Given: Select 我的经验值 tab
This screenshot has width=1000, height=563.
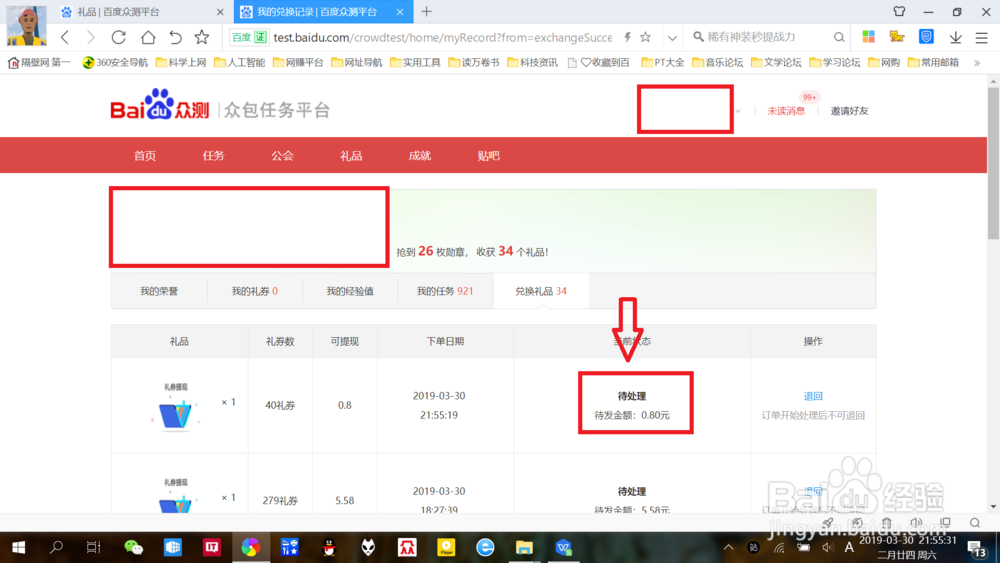Looking at the screenshot, I should point(349,291).
